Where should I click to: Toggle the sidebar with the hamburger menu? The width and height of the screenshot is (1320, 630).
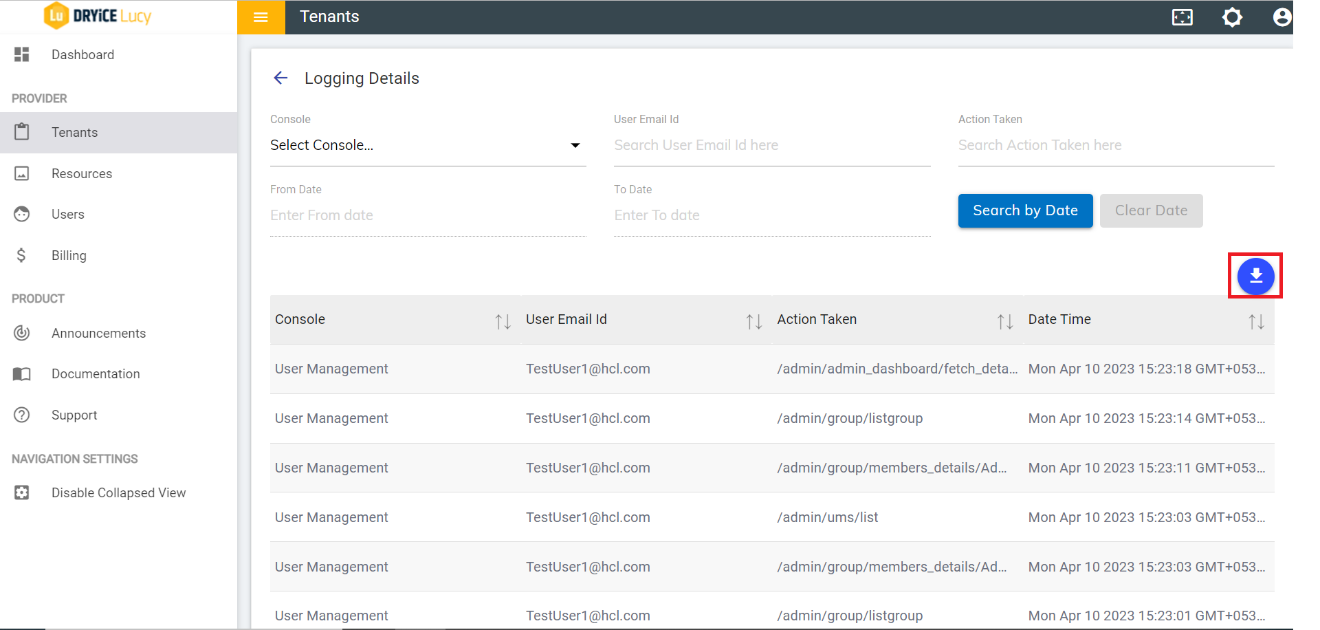pyautogui.click(x=260, y=17)
